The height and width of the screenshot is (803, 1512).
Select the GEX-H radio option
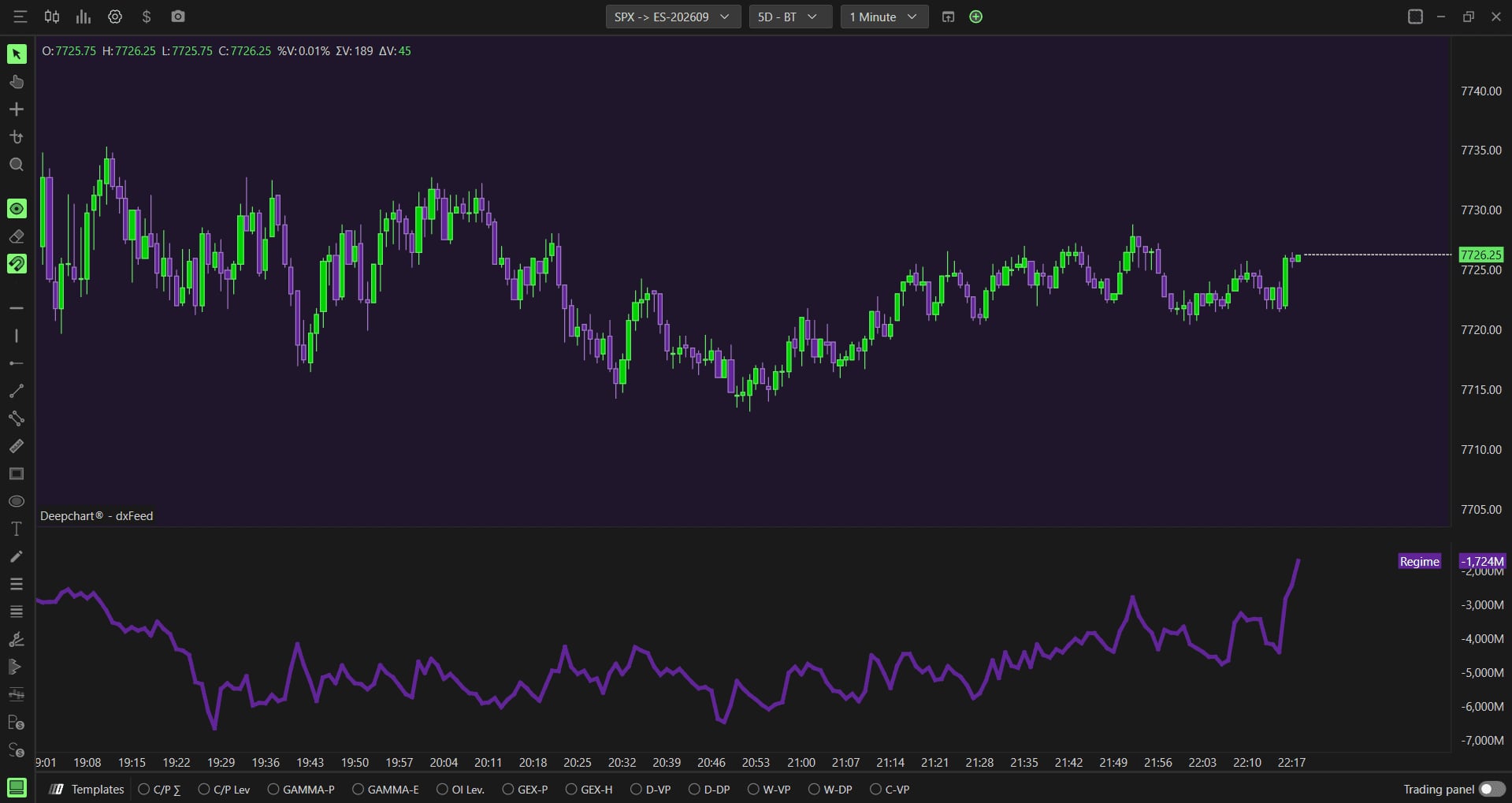pos(589,789)
